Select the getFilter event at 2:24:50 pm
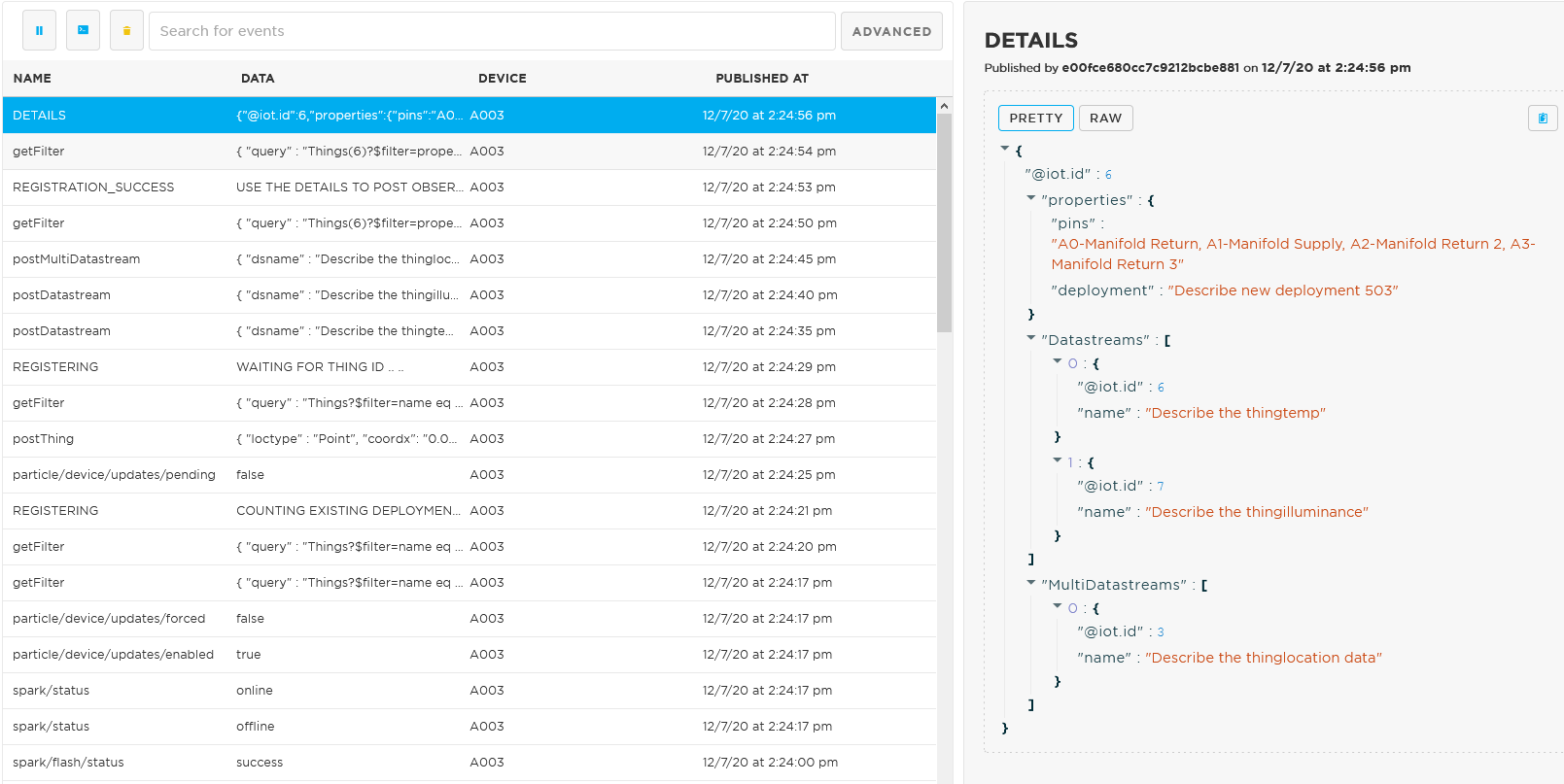Viewport: 1564px width, 784px height. point(469,223)
